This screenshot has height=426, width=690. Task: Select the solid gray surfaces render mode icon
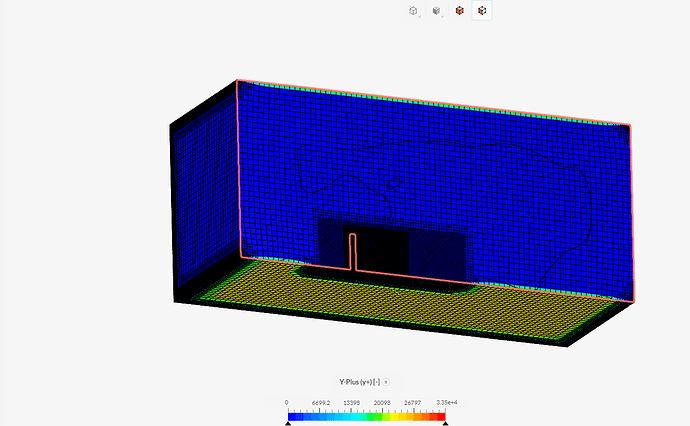point(436,11)
